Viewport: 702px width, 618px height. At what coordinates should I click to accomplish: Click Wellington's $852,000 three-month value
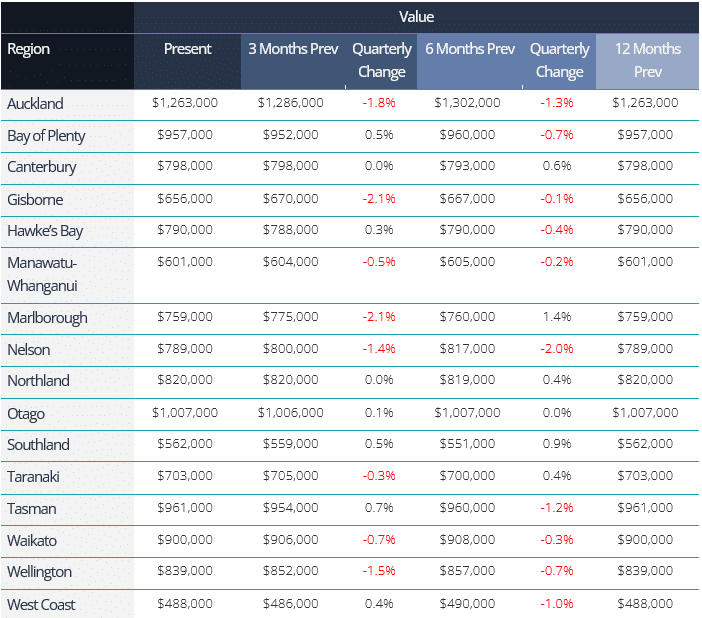pyautogui.click(x=291, y=571)
